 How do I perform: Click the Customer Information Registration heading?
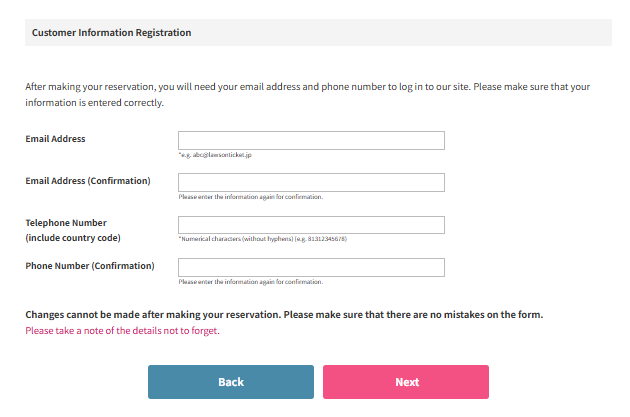(111, 33)
